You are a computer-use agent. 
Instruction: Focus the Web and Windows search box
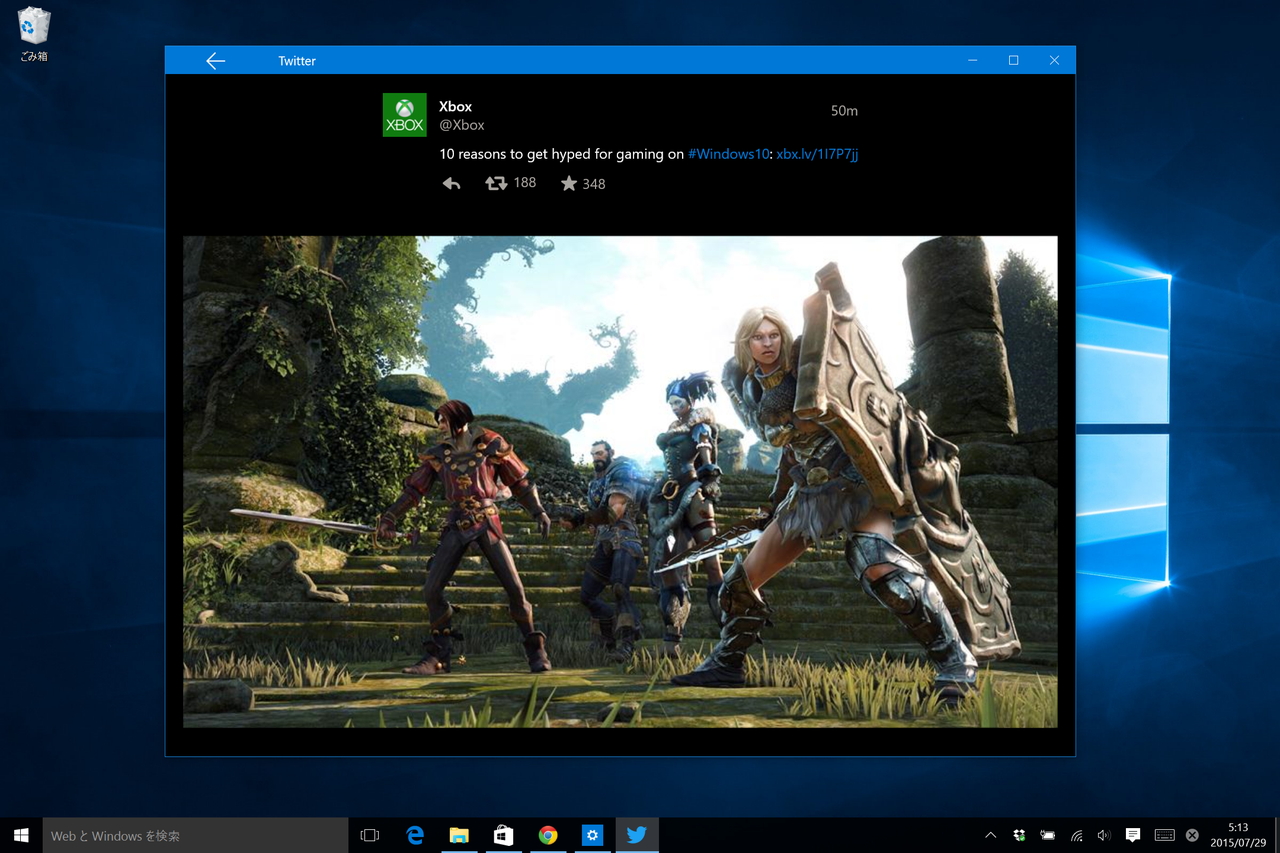pos(195,835)
